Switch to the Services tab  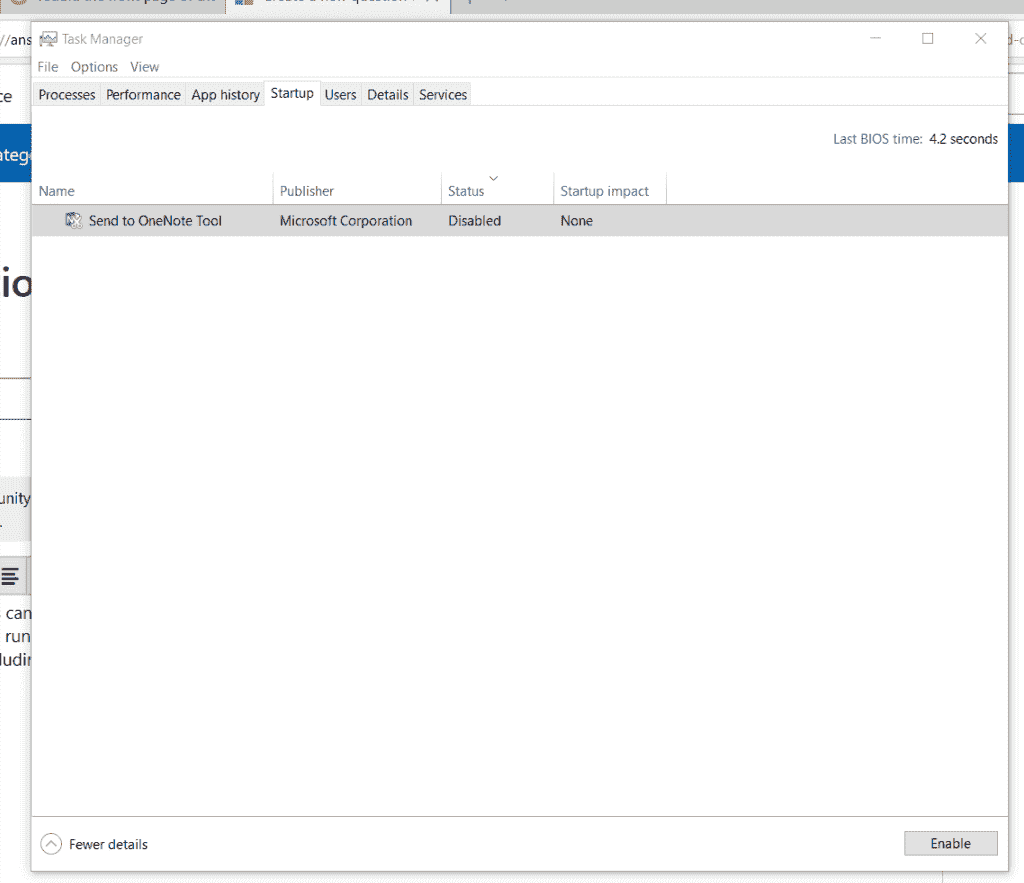[443, 95]
